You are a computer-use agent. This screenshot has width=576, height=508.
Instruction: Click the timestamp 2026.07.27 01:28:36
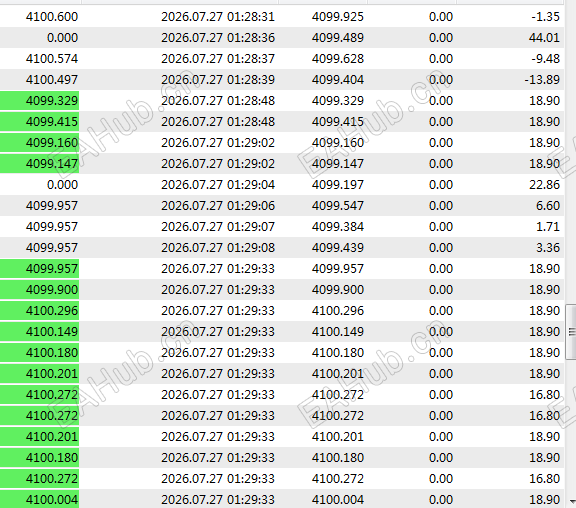(218, 37)
